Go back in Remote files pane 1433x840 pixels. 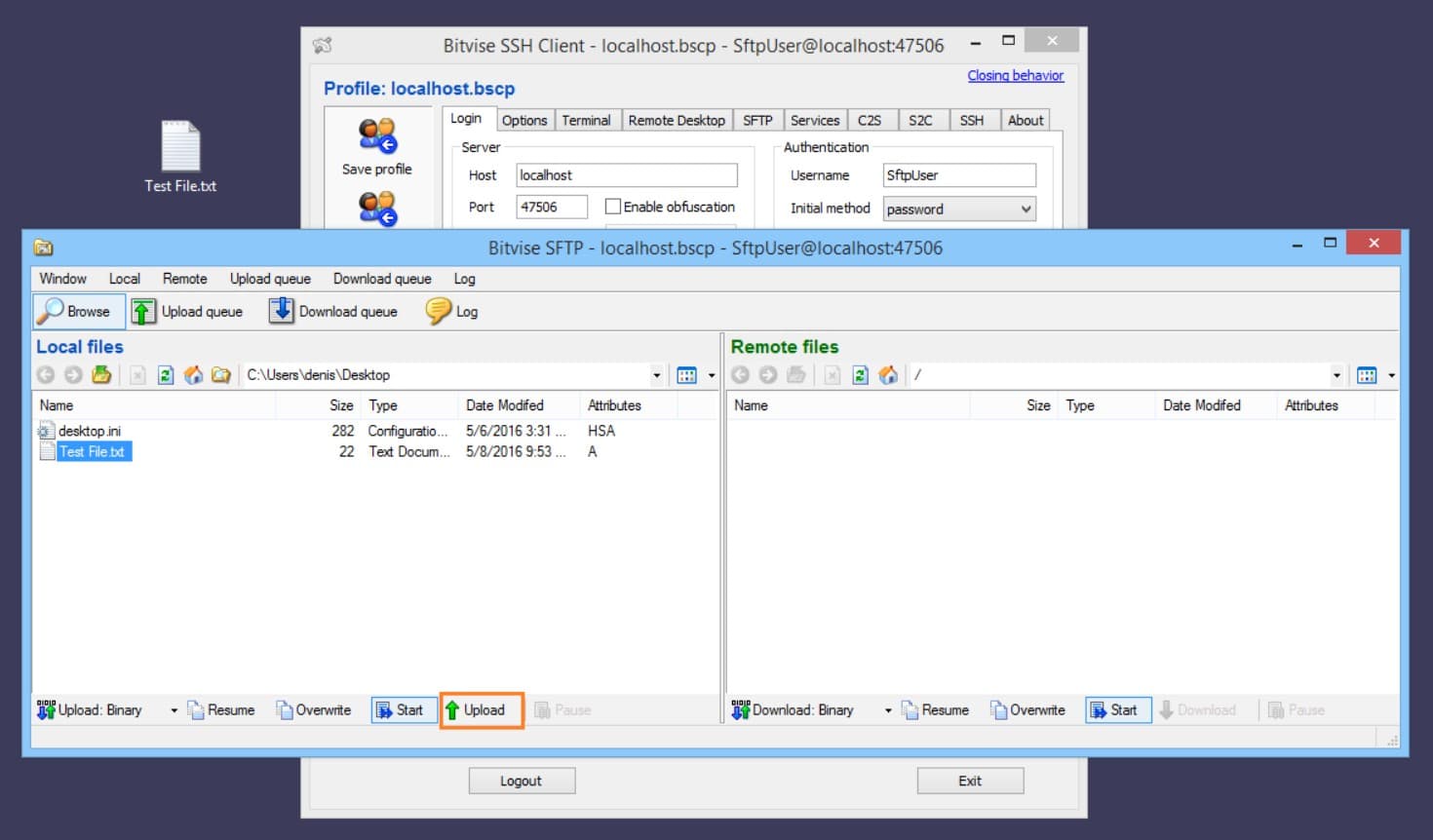(x=740, y=375)
